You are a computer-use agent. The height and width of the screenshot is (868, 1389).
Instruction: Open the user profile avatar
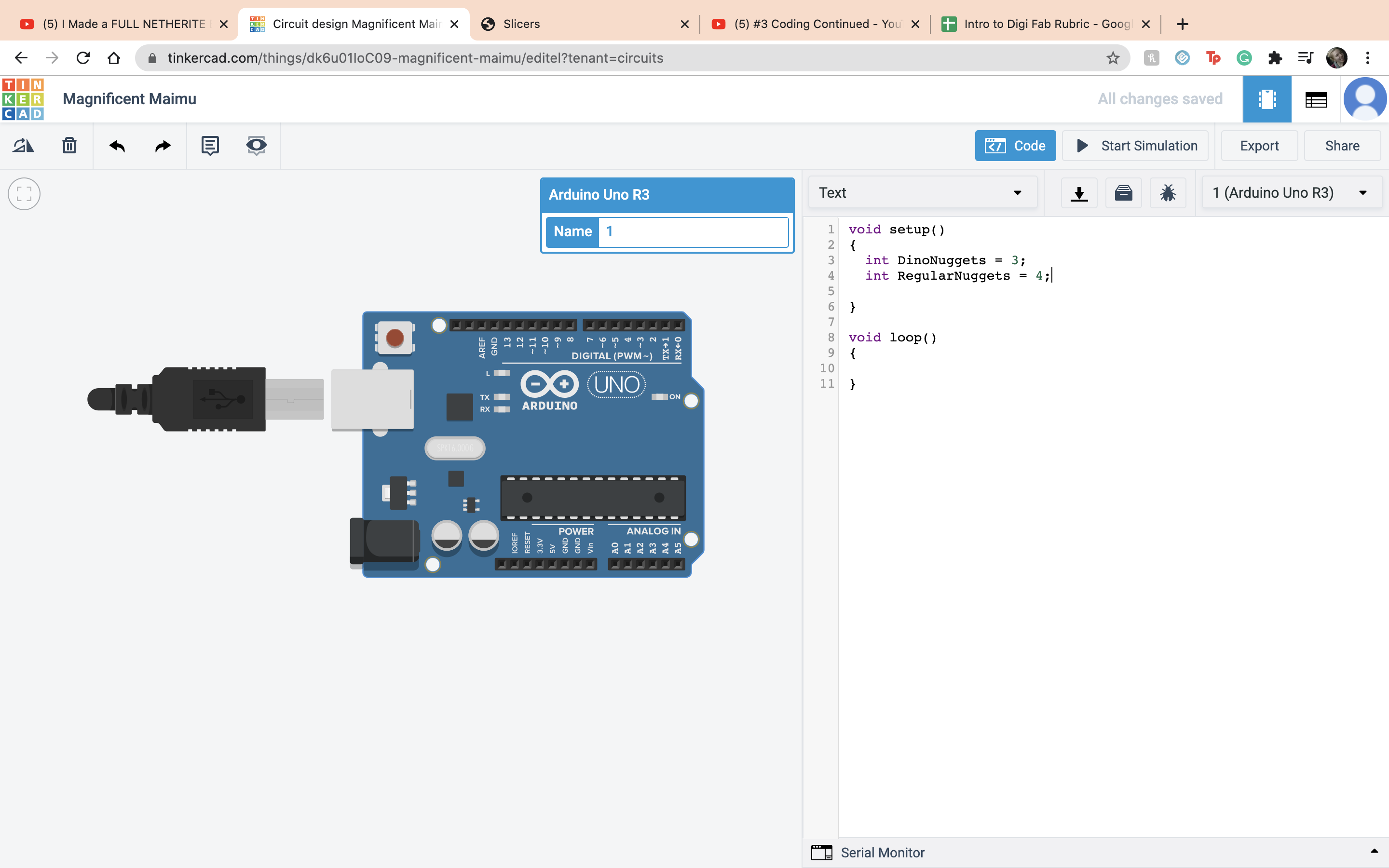tap(1364, 99)
